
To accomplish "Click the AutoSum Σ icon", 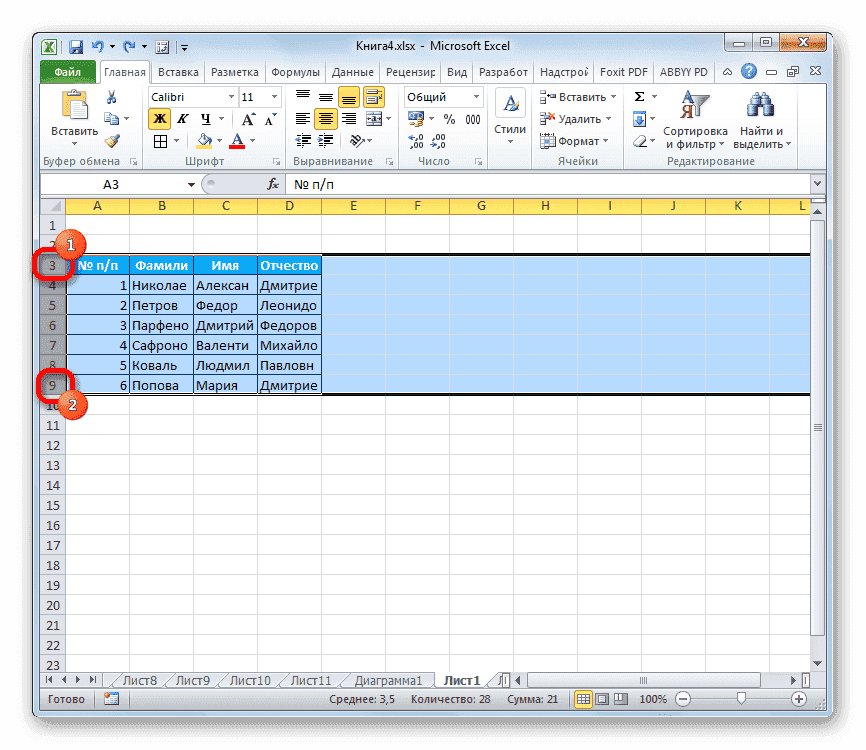I will click(640, 96).
